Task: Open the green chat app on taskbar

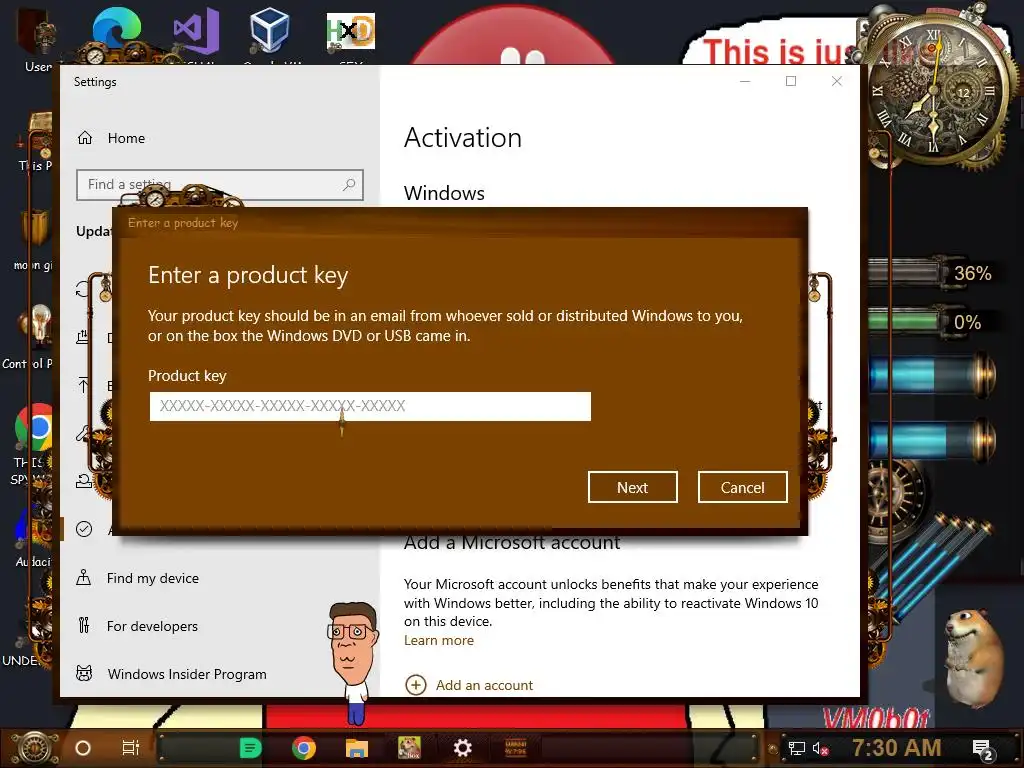Action: coord(251,748)
